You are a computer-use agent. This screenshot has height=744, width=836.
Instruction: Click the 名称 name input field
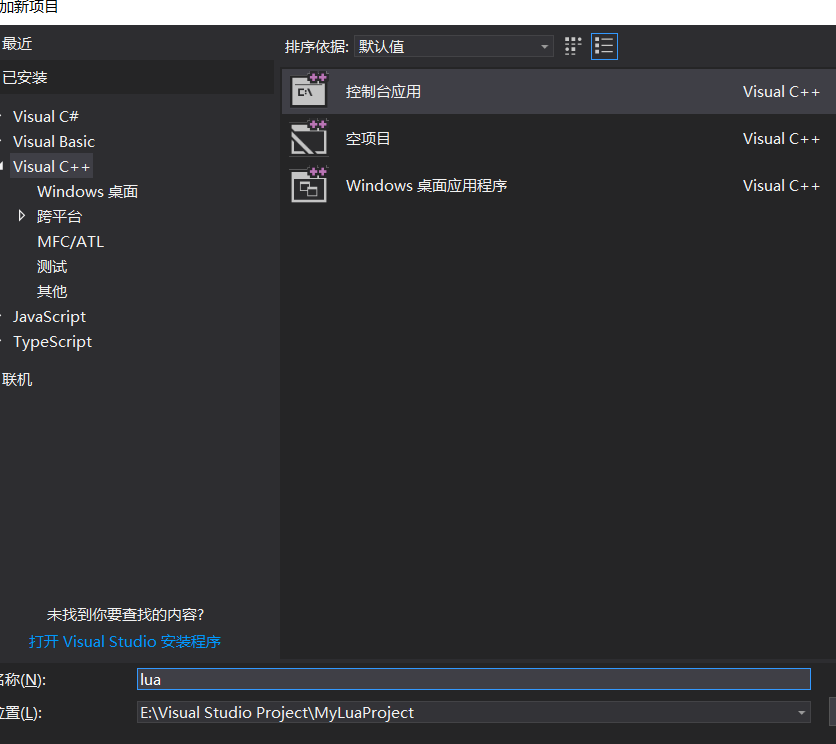(473, 679)
